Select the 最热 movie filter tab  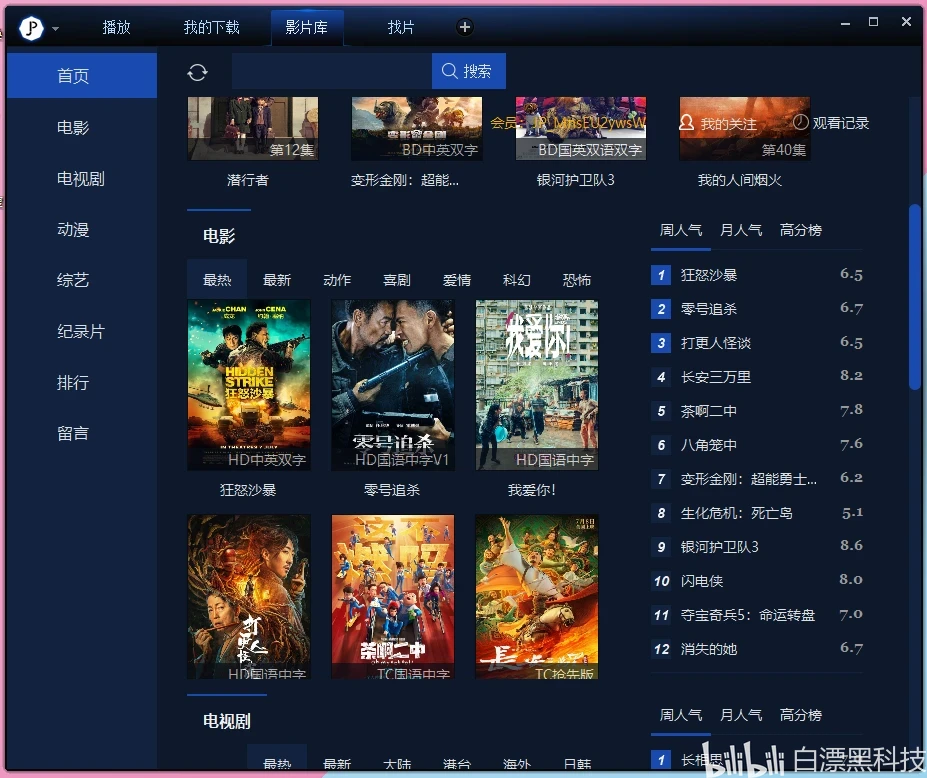[x=217, y=280]
